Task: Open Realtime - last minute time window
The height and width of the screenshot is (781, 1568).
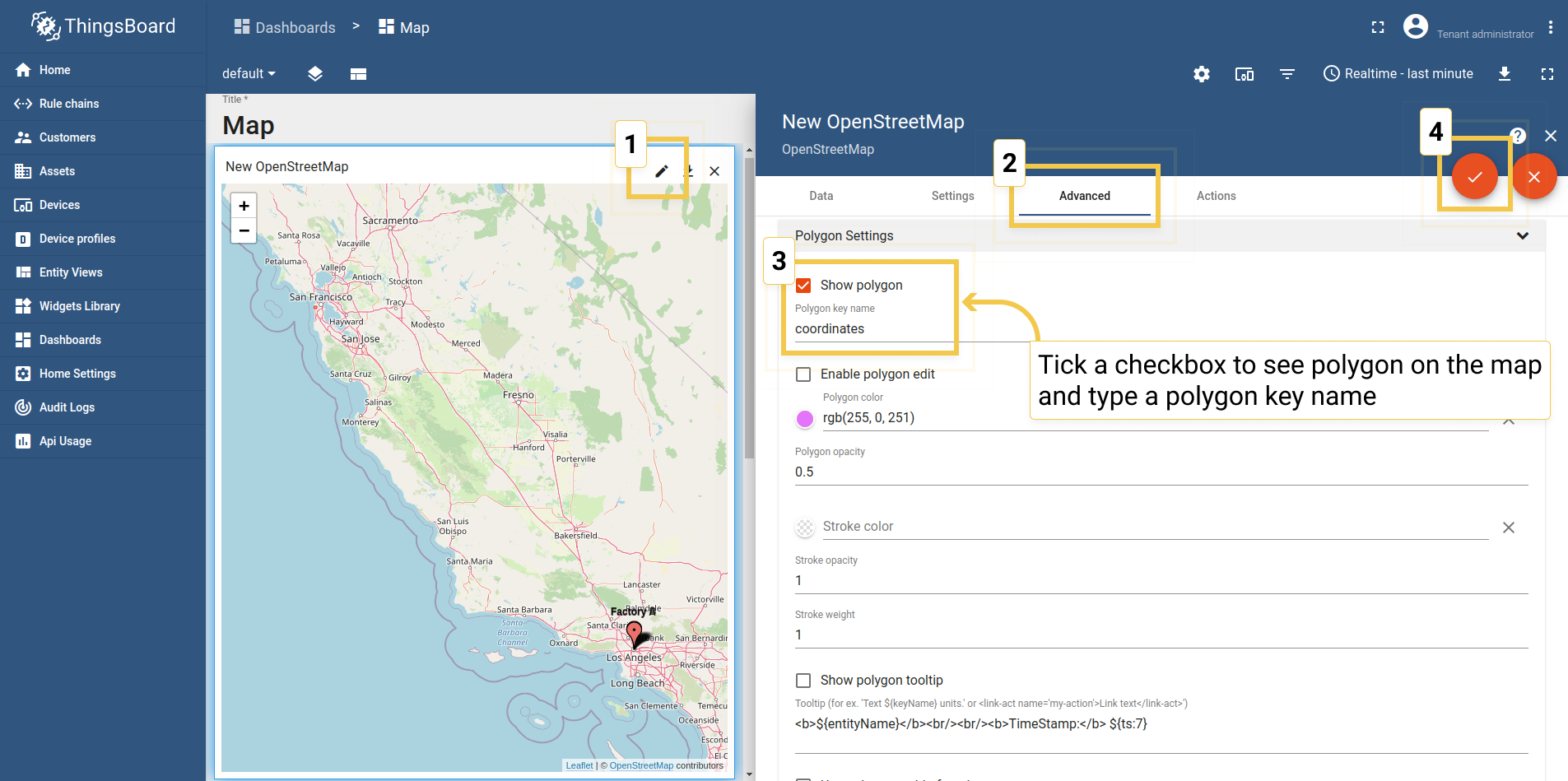Action: pyautogui.click(x=1398, y=74)
